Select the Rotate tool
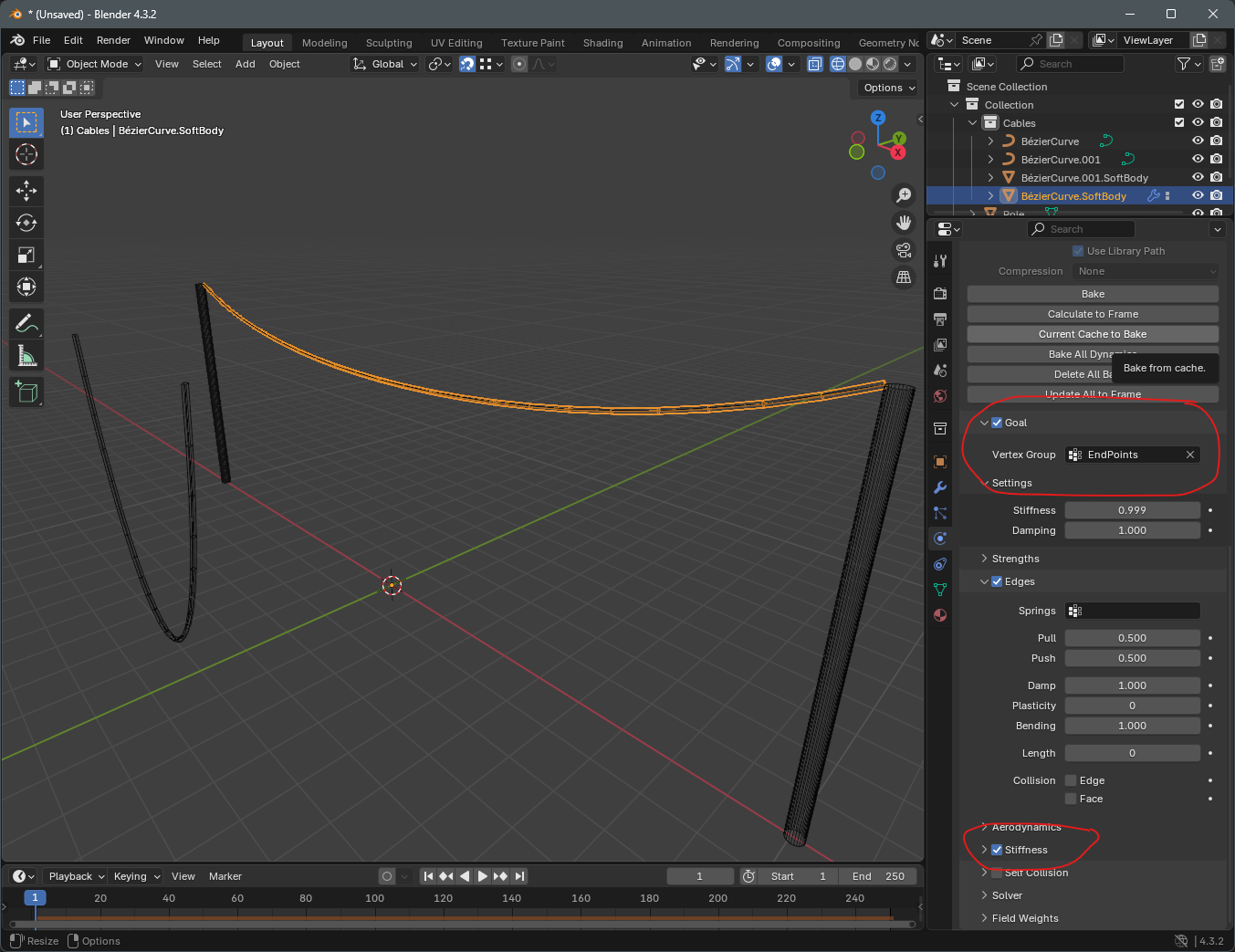Image resolution: width=1235 pixels, height=952 pixels. pyautogui.click(x=26, y=223)
